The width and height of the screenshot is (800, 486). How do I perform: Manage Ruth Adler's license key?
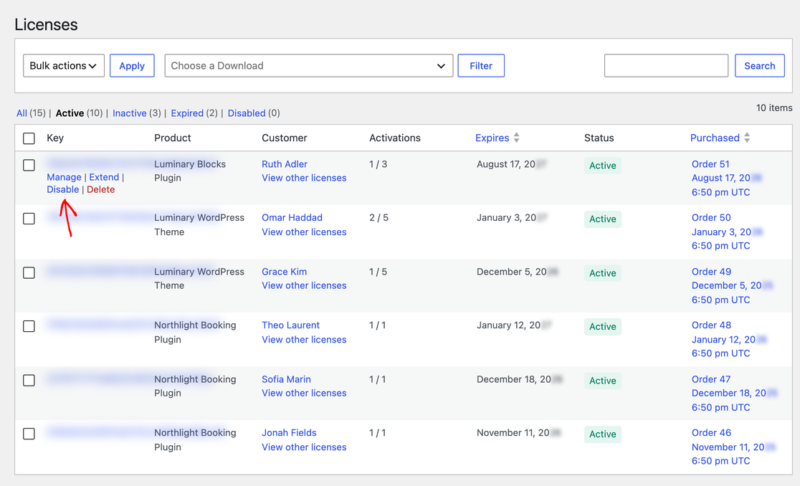(x=64, y=177)
